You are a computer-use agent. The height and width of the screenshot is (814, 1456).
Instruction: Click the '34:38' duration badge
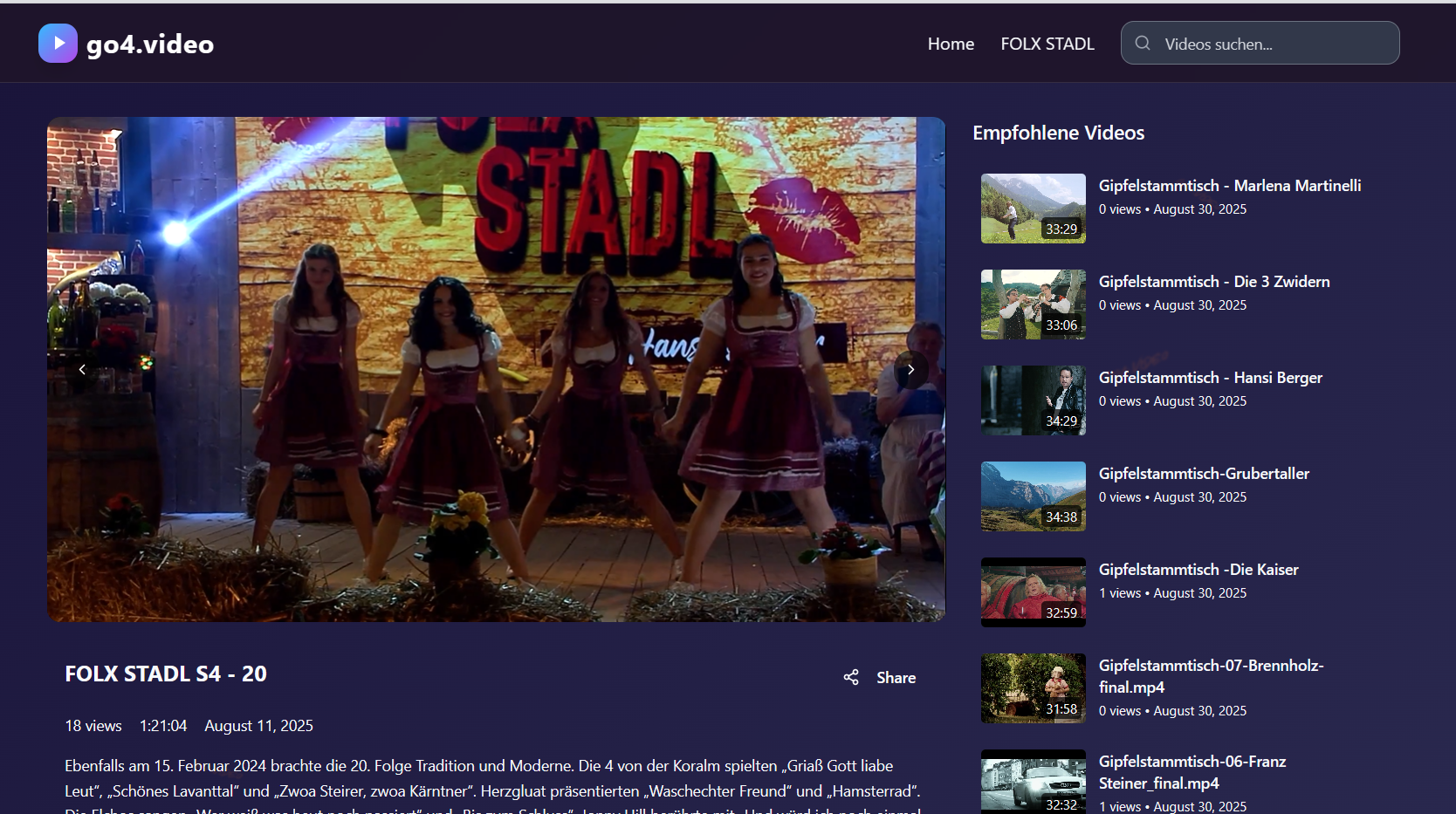(1061, 517)
